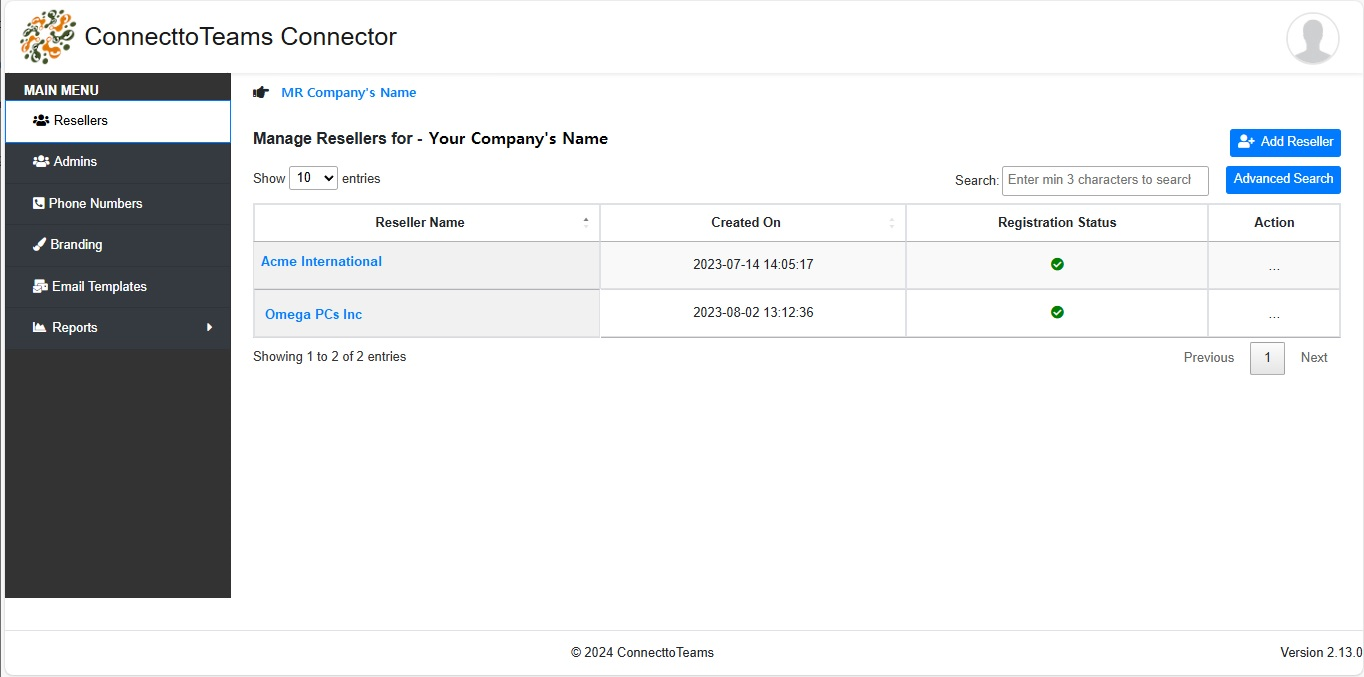Click the ConnecttoTeams logo icon
1364x677 pixels.
(47, 37)
